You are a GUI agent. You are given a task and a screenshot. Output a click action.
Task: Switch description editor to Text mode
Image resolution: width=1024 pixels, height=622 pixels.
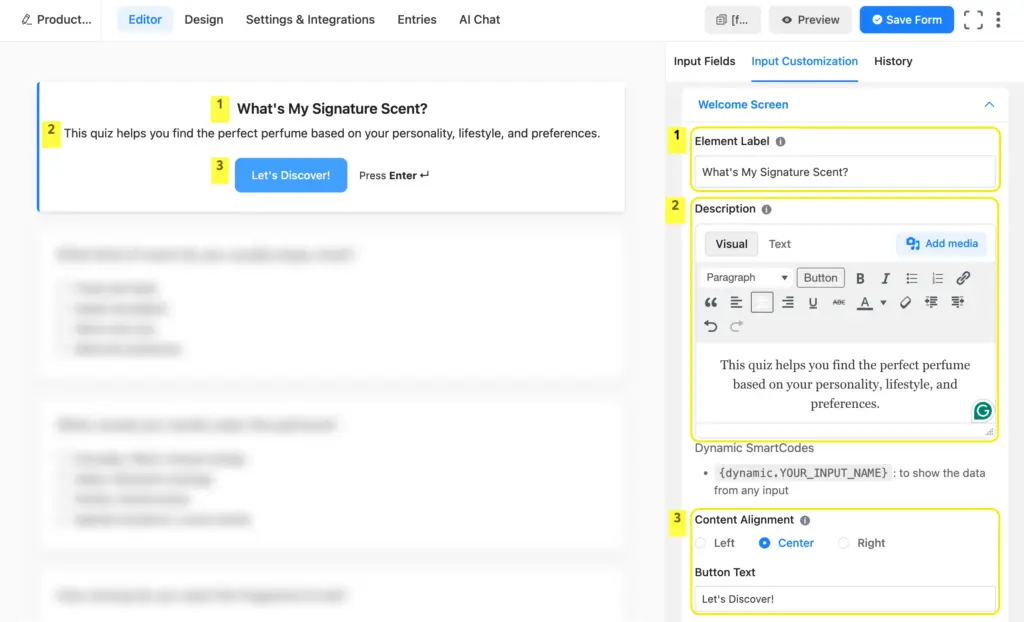[779, 244]
